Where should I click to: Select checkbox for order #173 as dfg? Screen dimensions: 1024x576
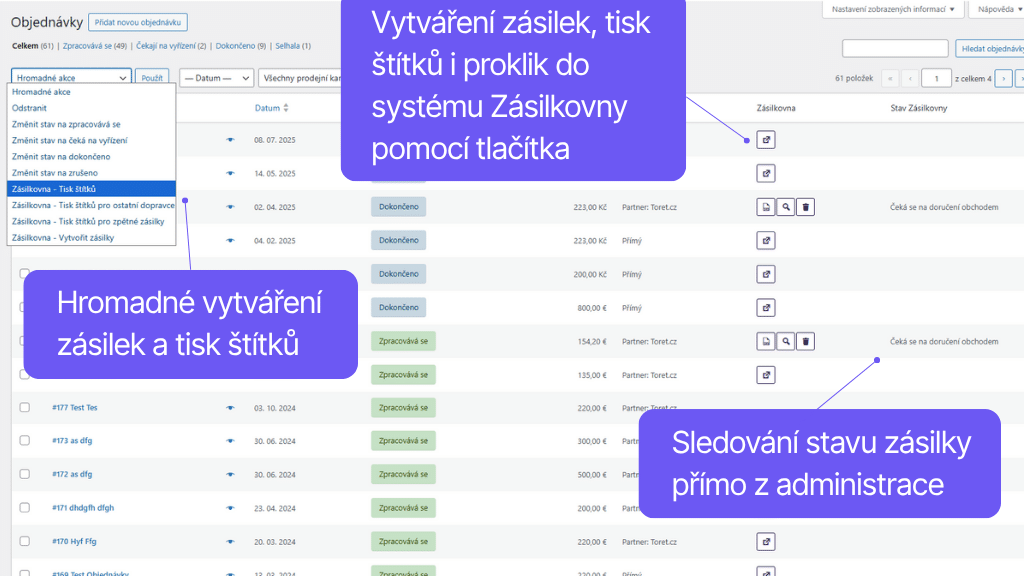pos(25,441)
